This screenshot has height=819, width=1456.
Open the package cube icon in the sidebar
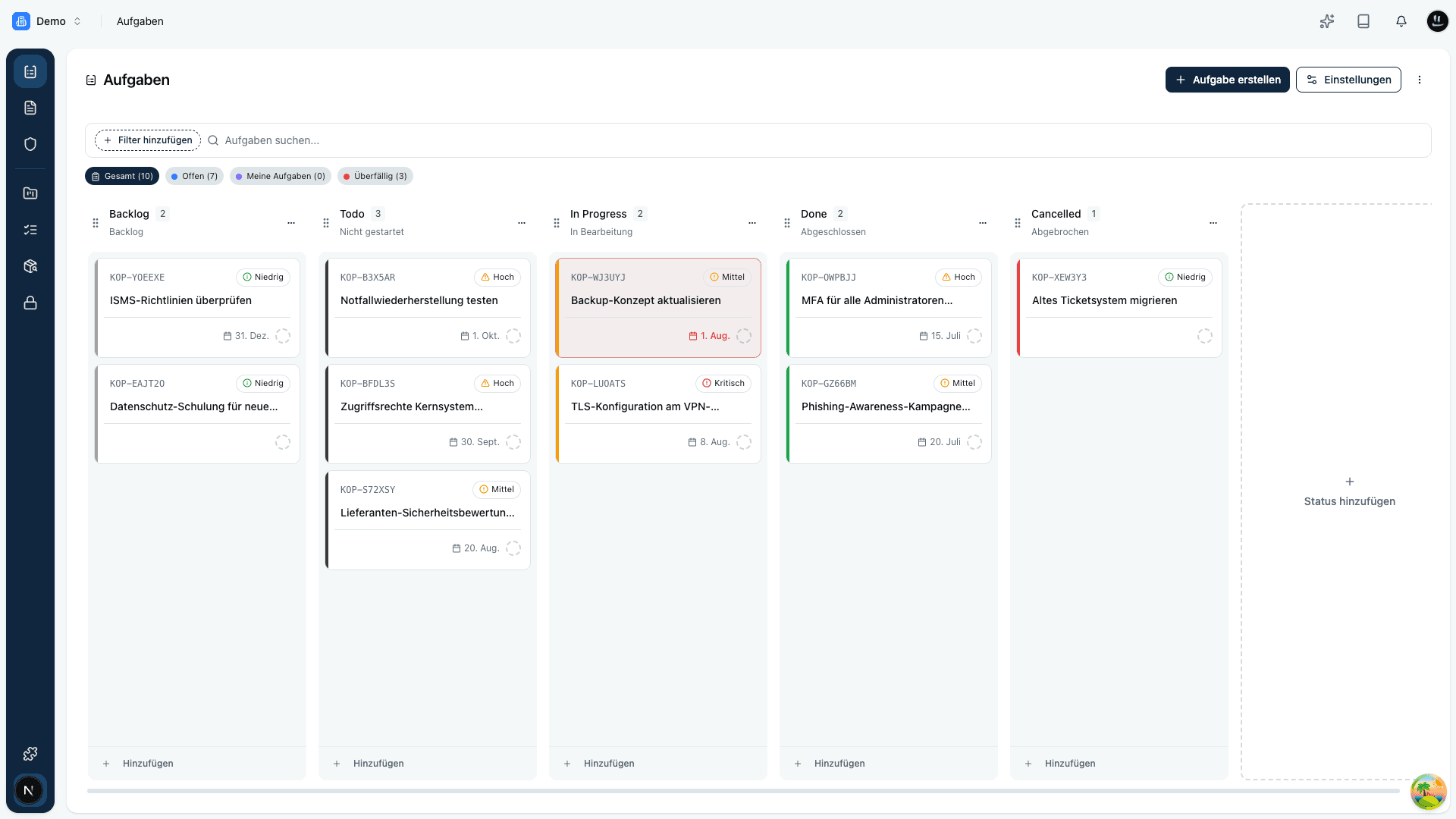[x=30, y=266]
